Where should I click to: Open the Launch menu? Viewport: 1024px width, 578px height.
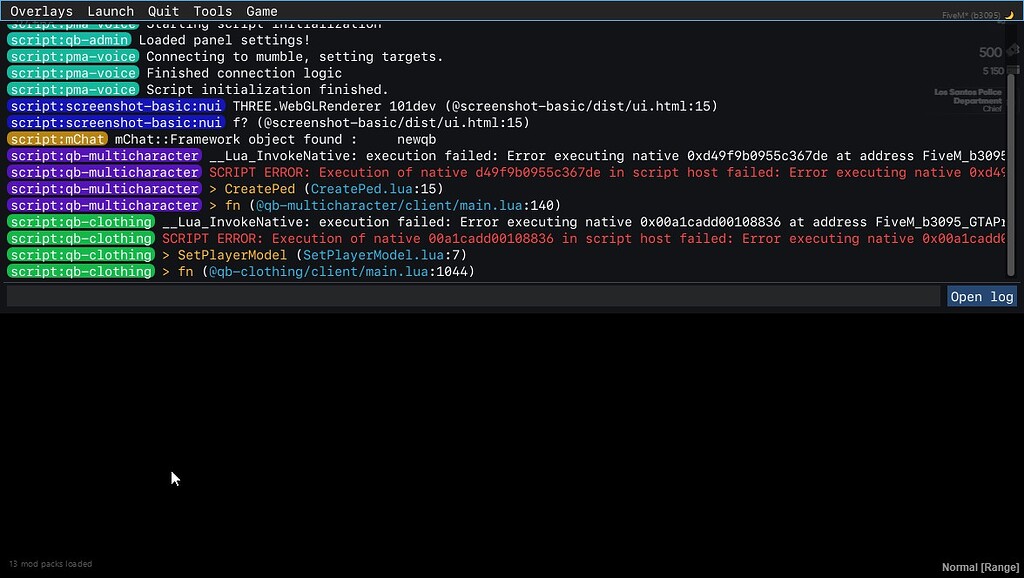click(x=110, y=11)
